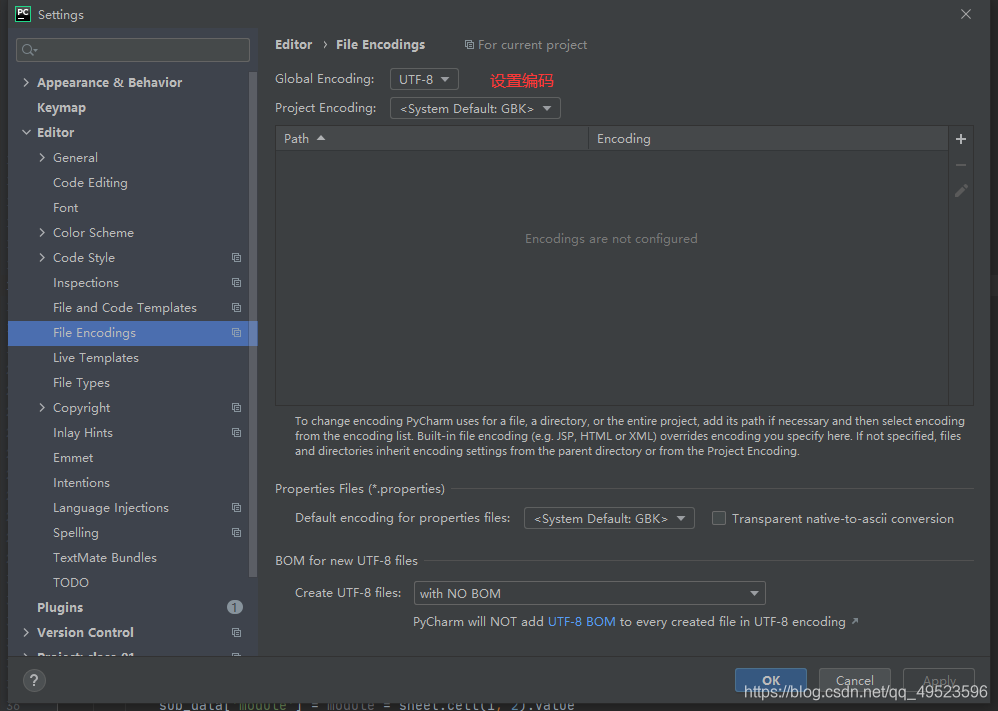Click the Remove path minus icon
The image size is (998, 711).
(x=960, y=164)
